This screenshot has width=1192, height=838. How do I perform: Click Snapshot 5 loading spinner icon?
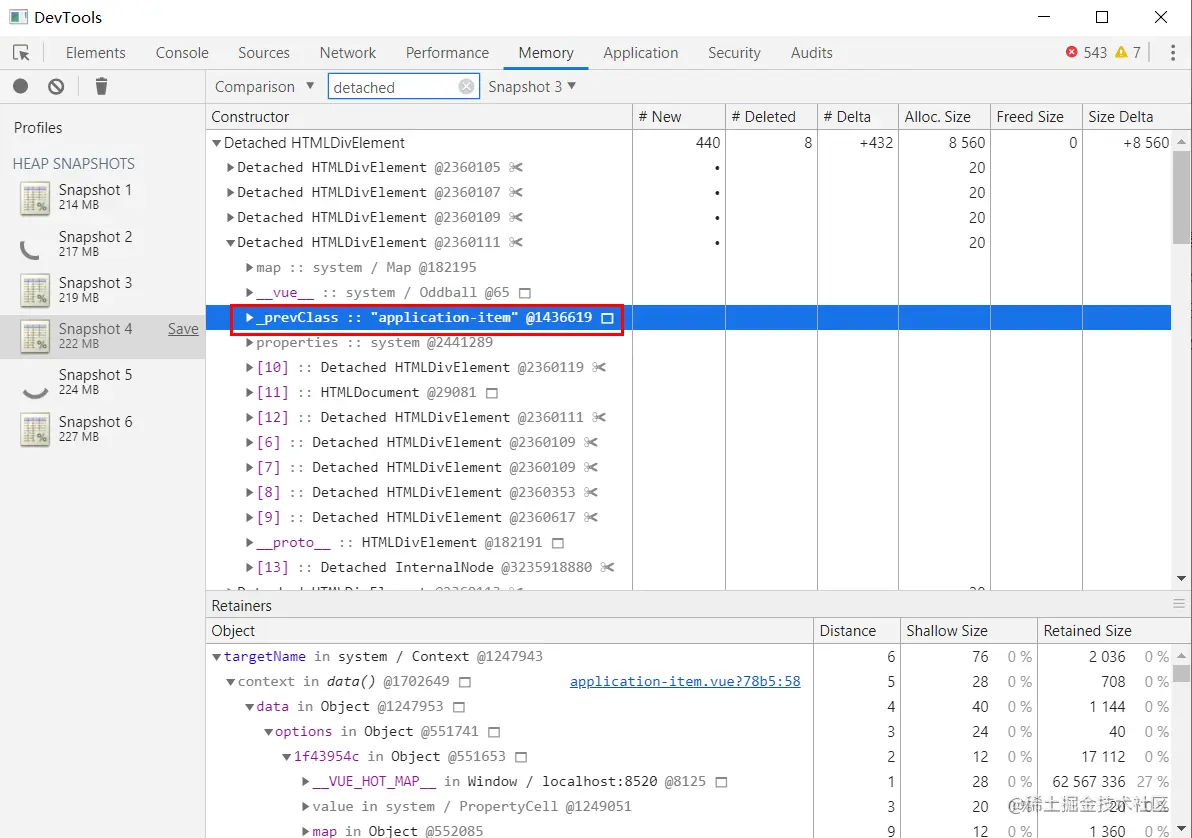35,391
